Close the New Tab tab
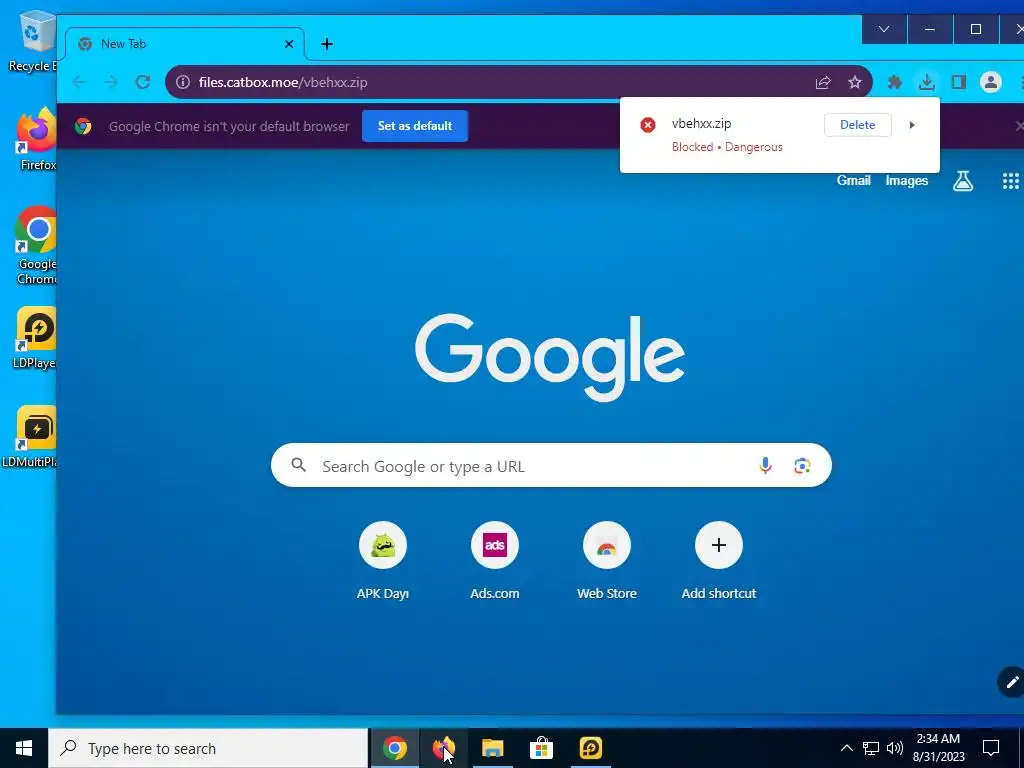Screen dimensions: 1024x768 [289, 44]
